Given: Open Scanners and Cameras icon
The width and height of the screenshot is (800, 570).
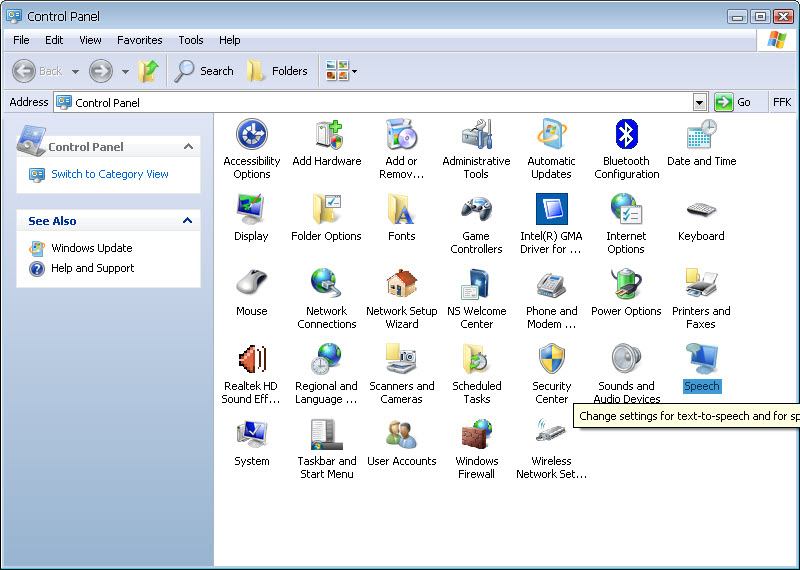Looking at the screenshot, I should (402, 359).
